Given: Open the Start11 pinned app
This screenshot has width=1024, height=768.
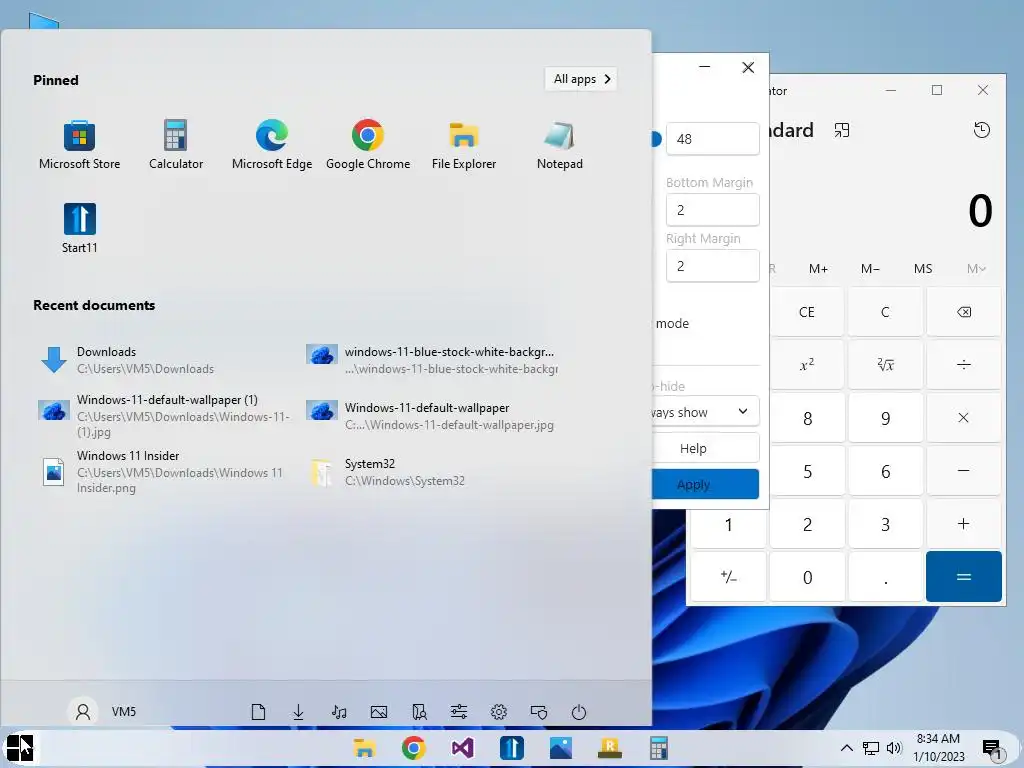Looking at the screenshot, I should click(80, 228).
